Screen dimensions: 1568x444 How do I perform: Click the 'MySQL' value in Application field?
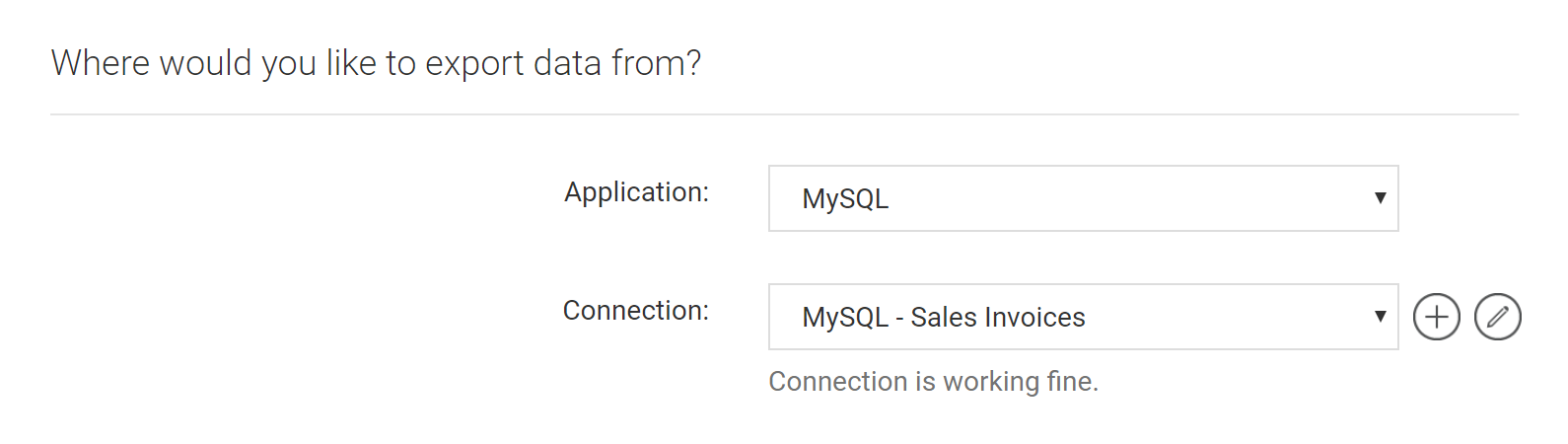point(845,198)
